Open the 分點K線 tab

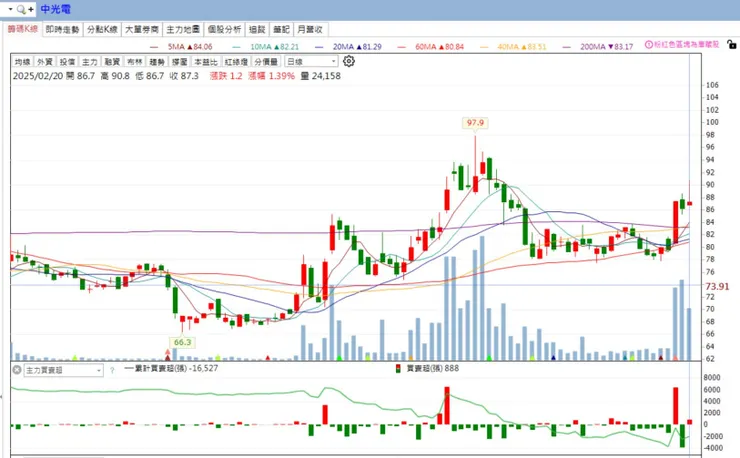tap(102, 29)
